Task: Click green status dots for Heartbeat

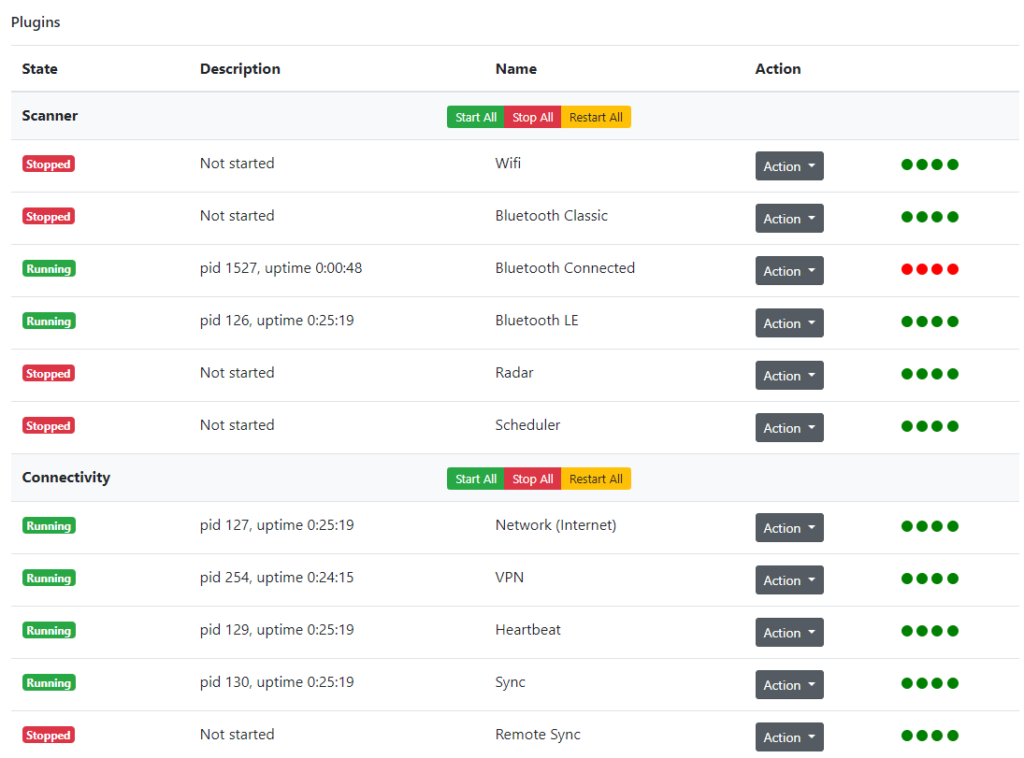Action: tap(929, 631)
